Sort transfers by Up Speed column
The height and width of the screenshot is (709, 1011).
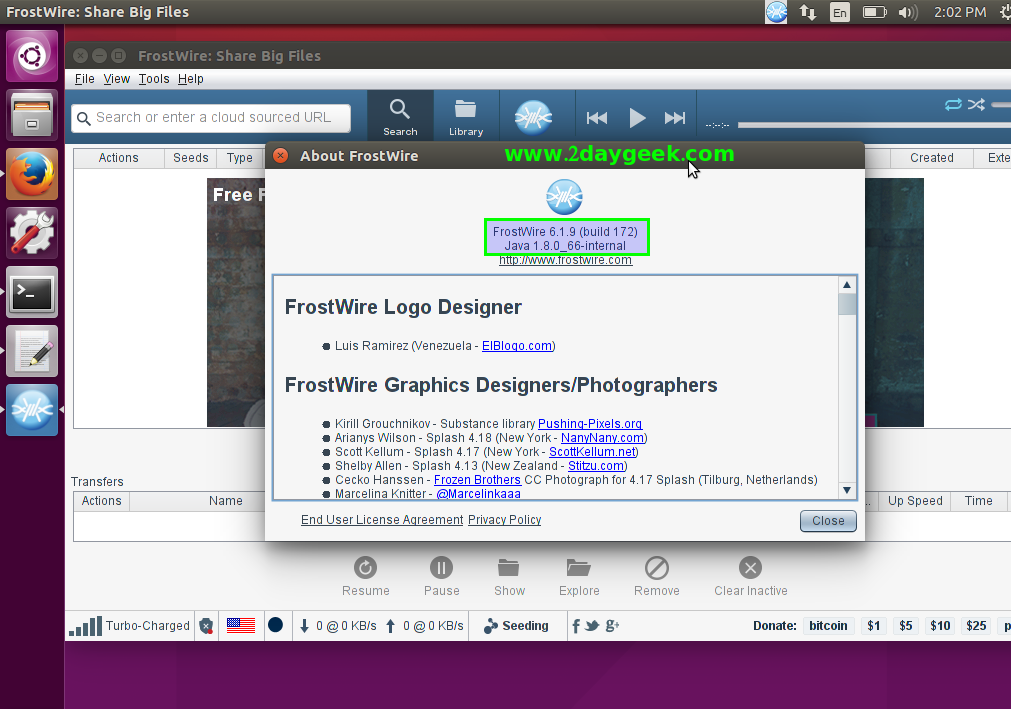915,501
